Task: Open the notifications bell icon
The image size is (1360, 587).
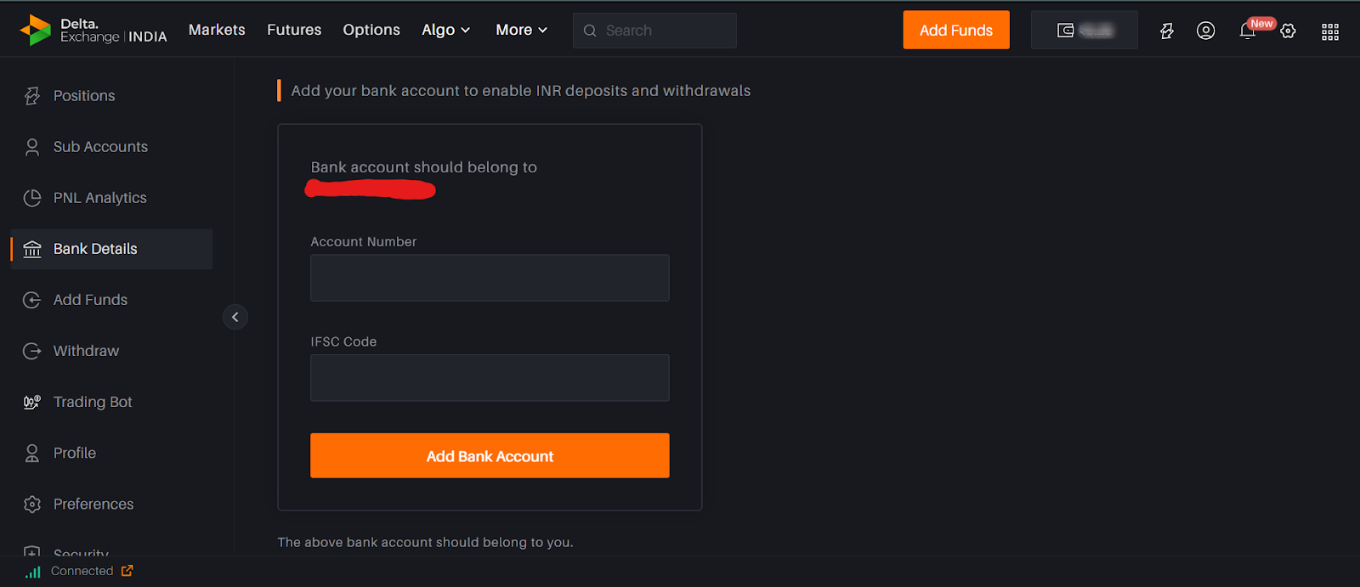Action: (x=1247, y=31)
